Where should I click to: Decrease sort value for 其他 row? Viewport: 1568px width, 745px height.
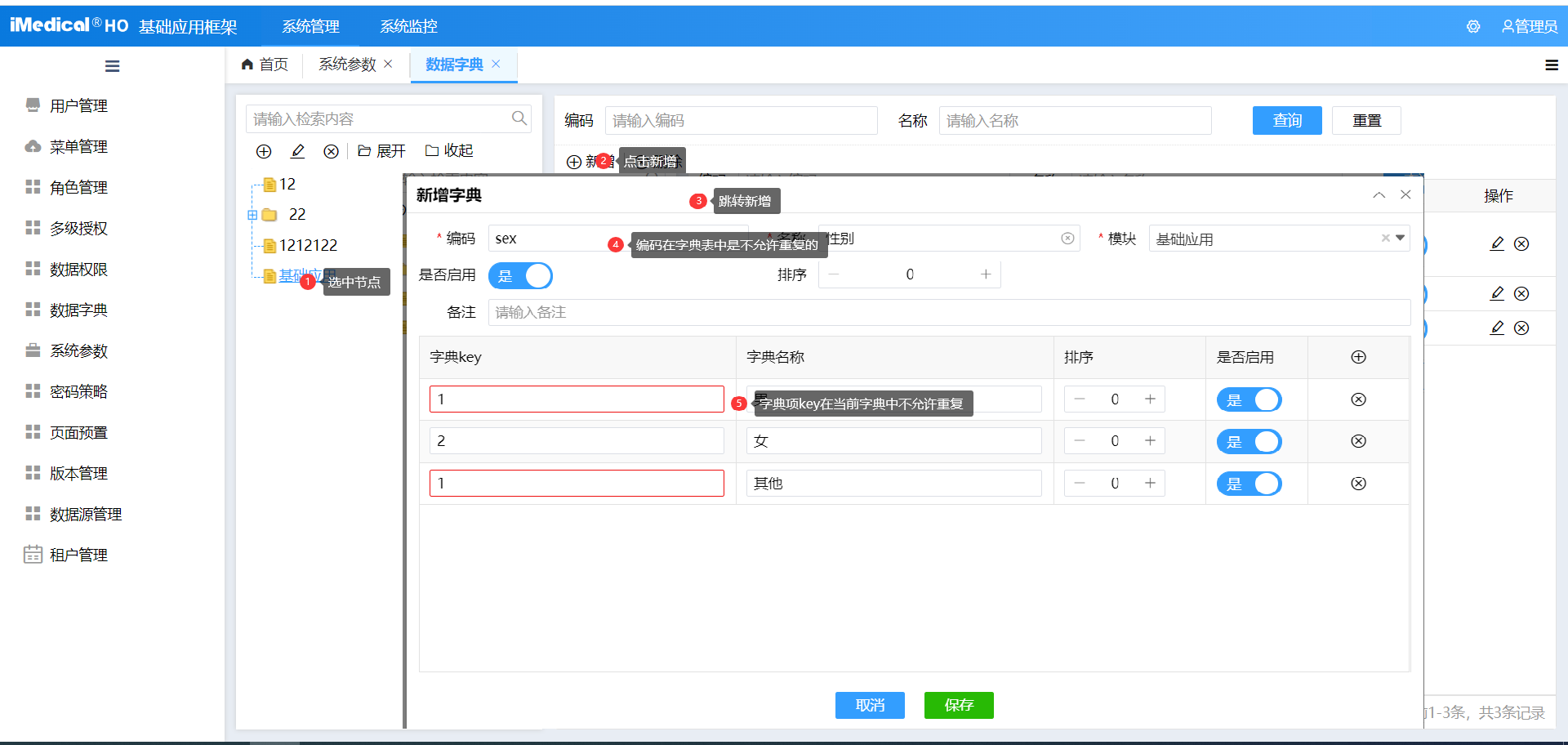1080,484
